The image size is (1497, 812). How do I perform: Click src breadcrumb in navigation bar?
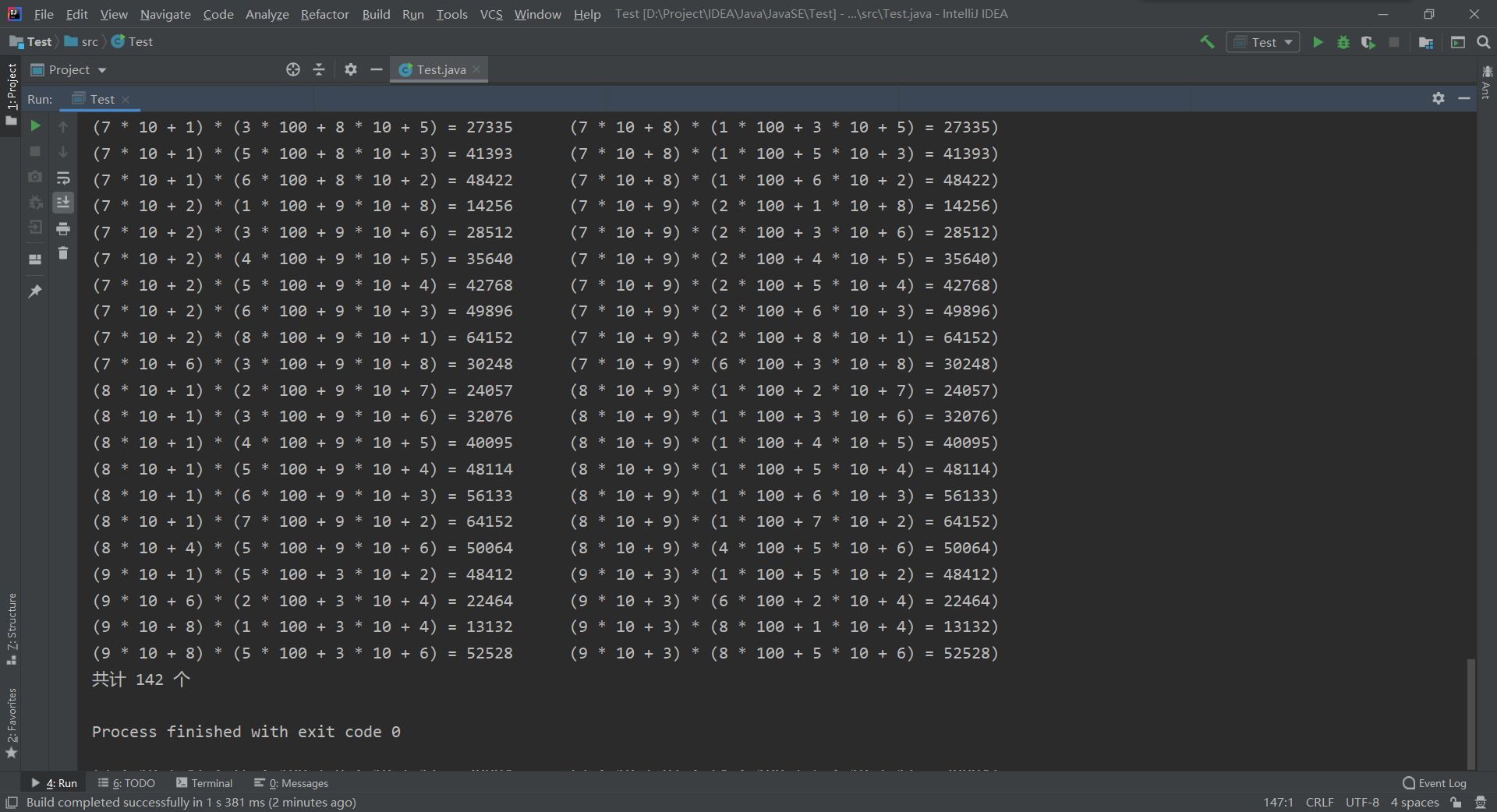(x=82, y=42)
